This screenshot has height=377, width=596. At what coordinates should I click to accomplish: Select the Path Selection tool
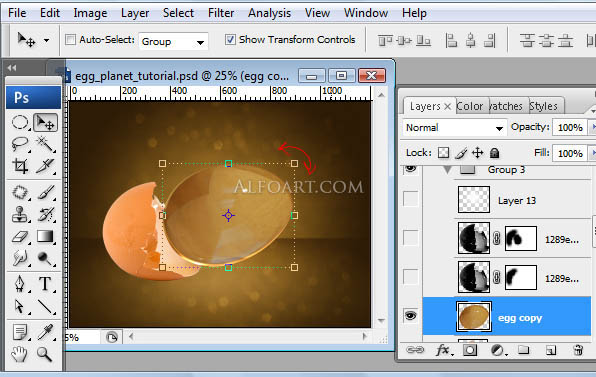pyautogui.click(x=20, y=306)
